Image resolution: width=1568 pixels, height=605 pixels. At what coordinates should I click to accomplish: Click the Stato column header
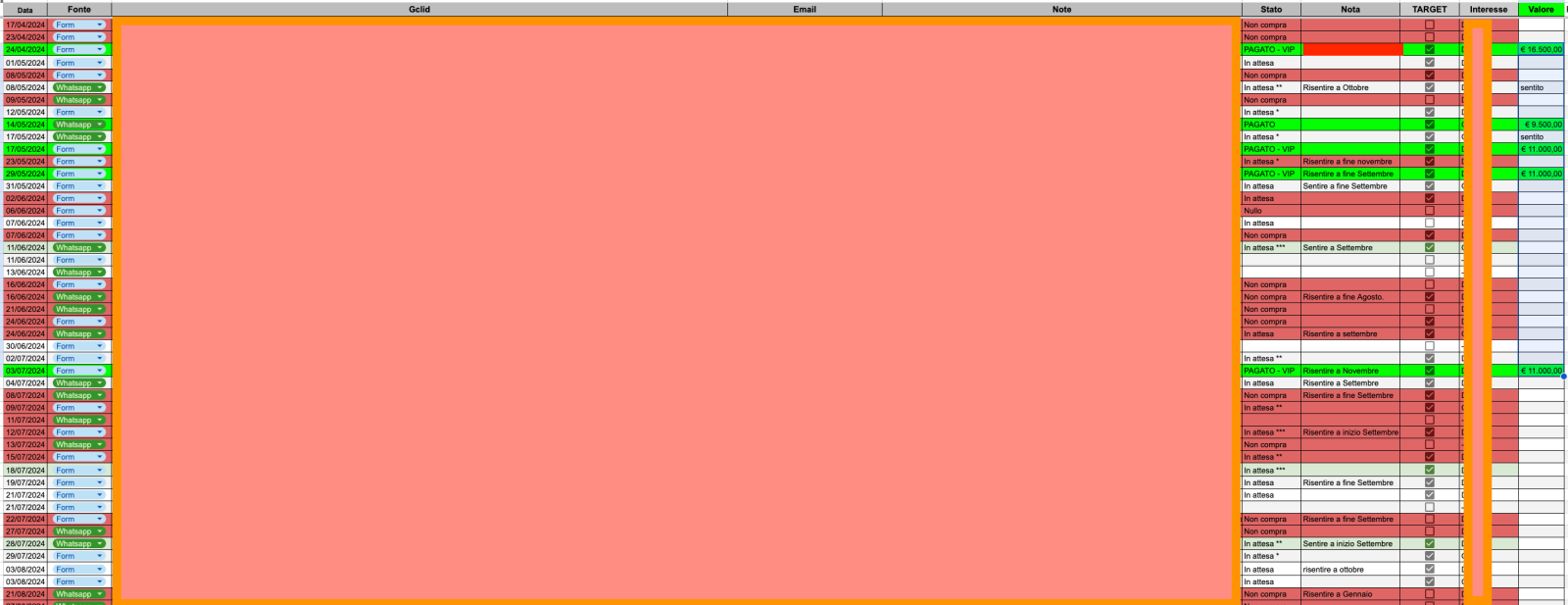click(x=1271, y=10)
